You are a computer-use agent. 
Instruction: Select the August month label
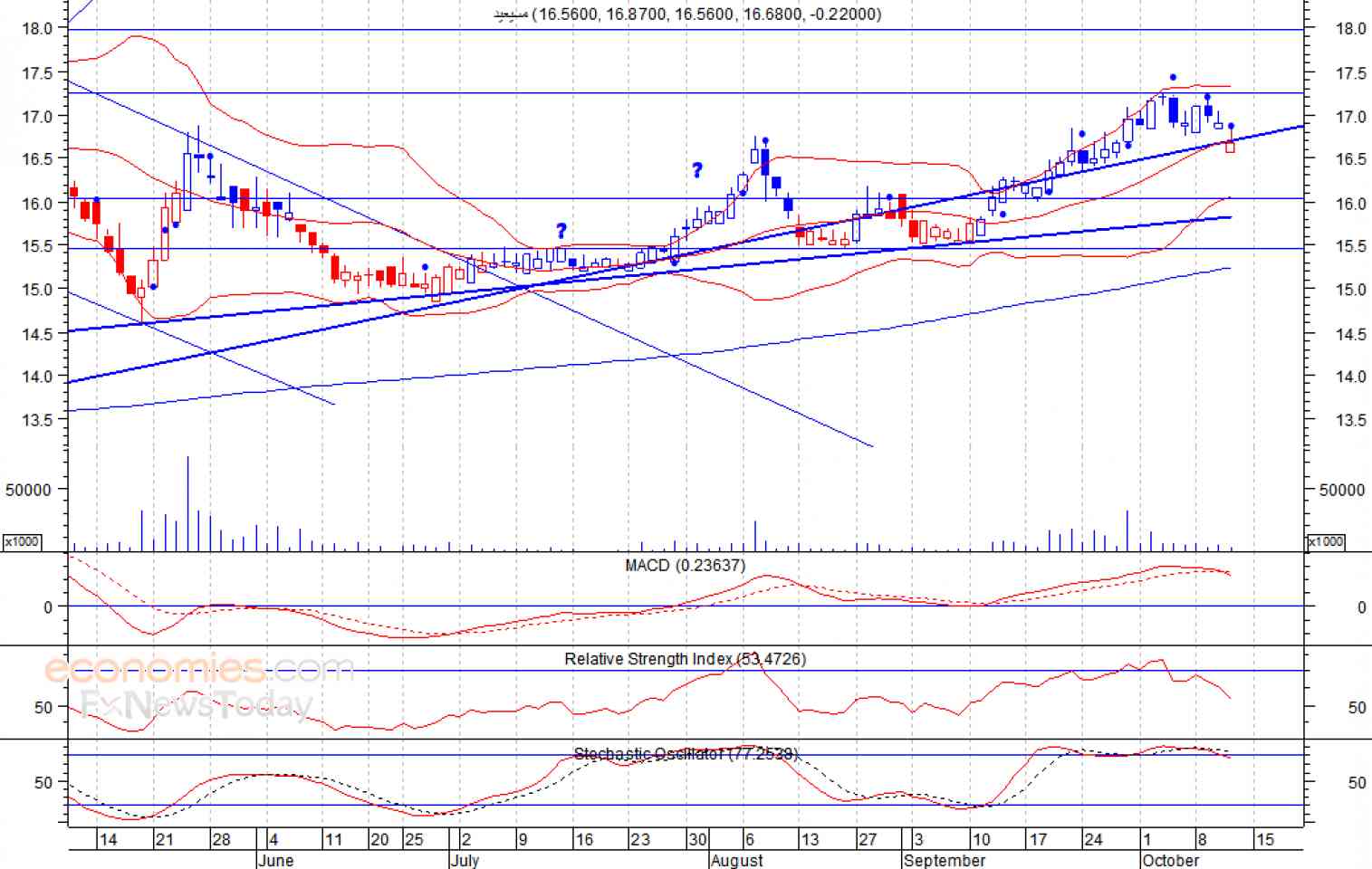pyautogui.click(x=737, y=860)
